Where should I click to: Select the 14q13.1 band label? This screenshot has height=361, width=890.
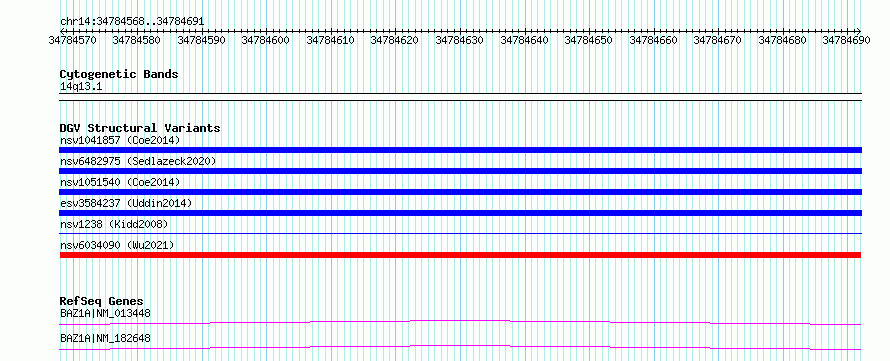pyautogui.click(x=81, y=87)
